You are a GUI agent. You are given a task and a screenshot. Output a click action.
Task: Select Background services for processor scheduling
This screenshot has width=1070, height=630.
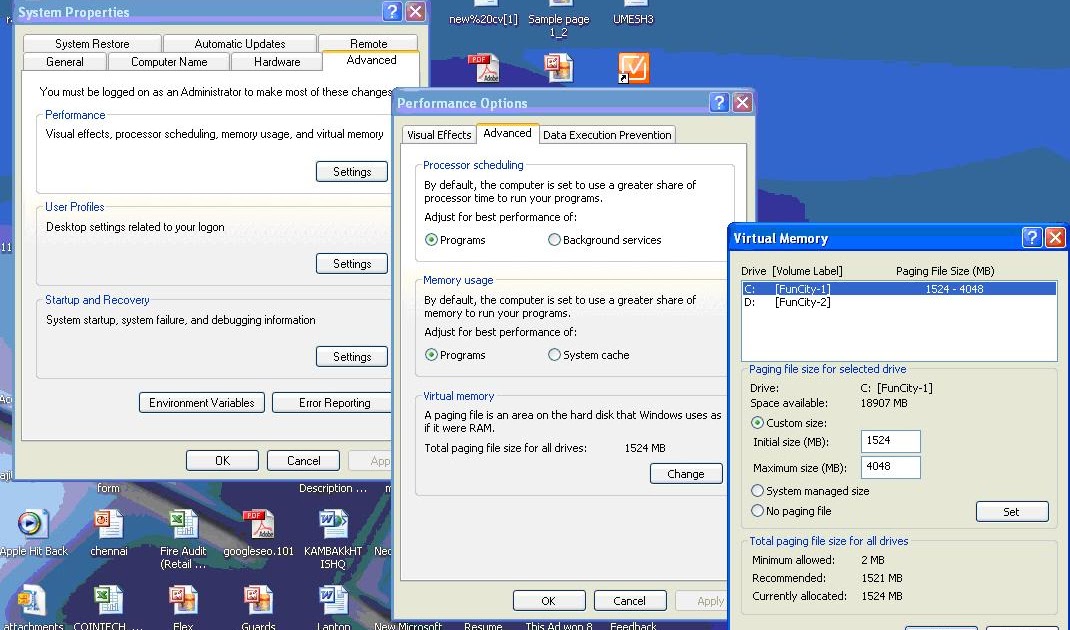coord(554,240)
